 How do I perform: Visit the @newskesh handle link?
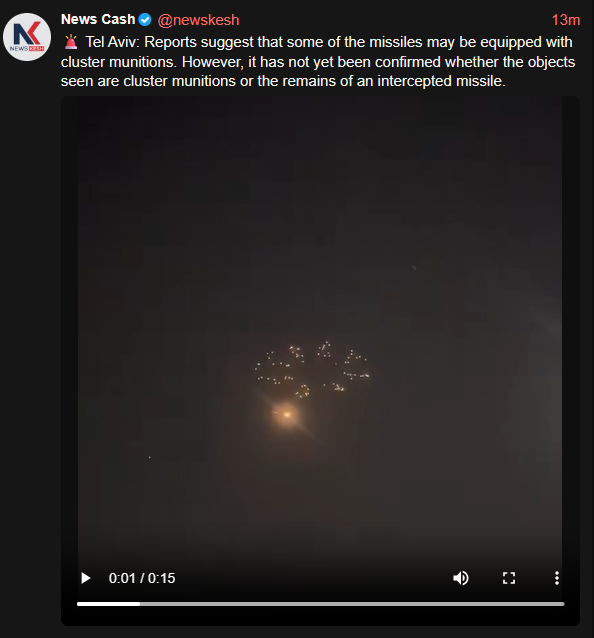point(198,20)
